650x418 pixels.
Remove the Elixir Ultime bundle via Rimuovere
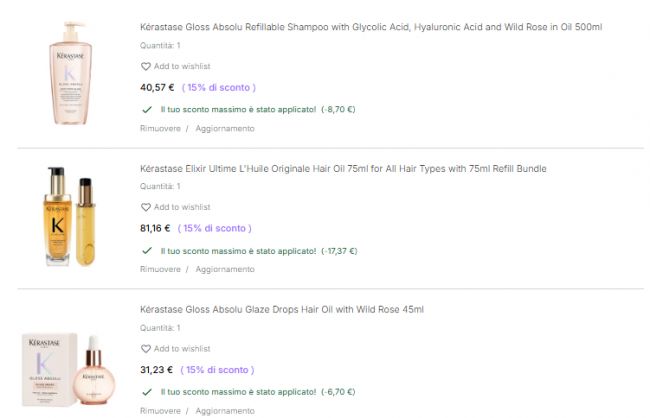tap(160, 269)
